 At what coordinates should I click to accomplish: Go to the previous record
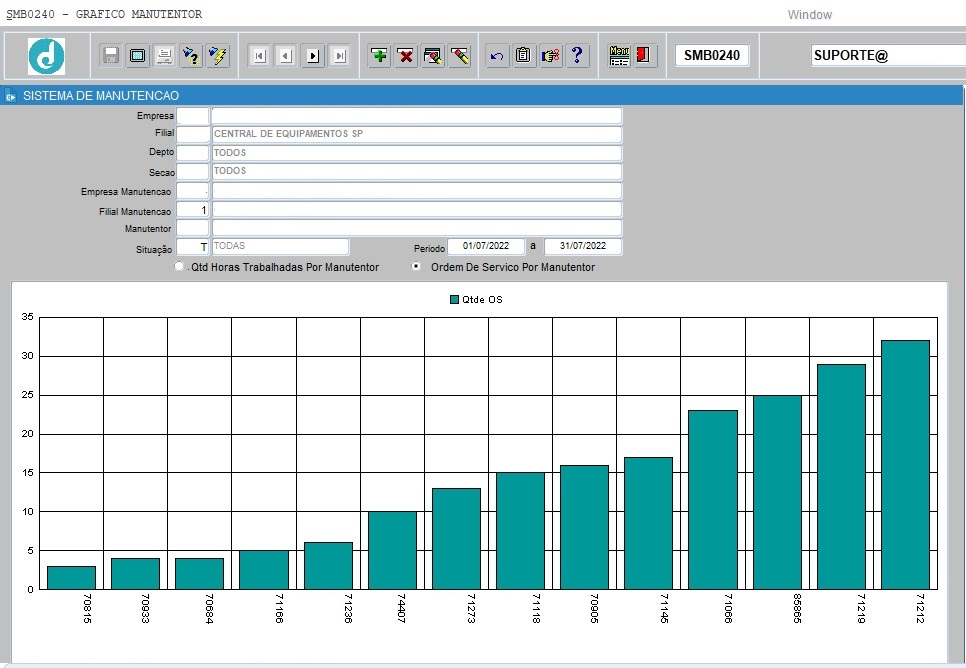[286, 56]
